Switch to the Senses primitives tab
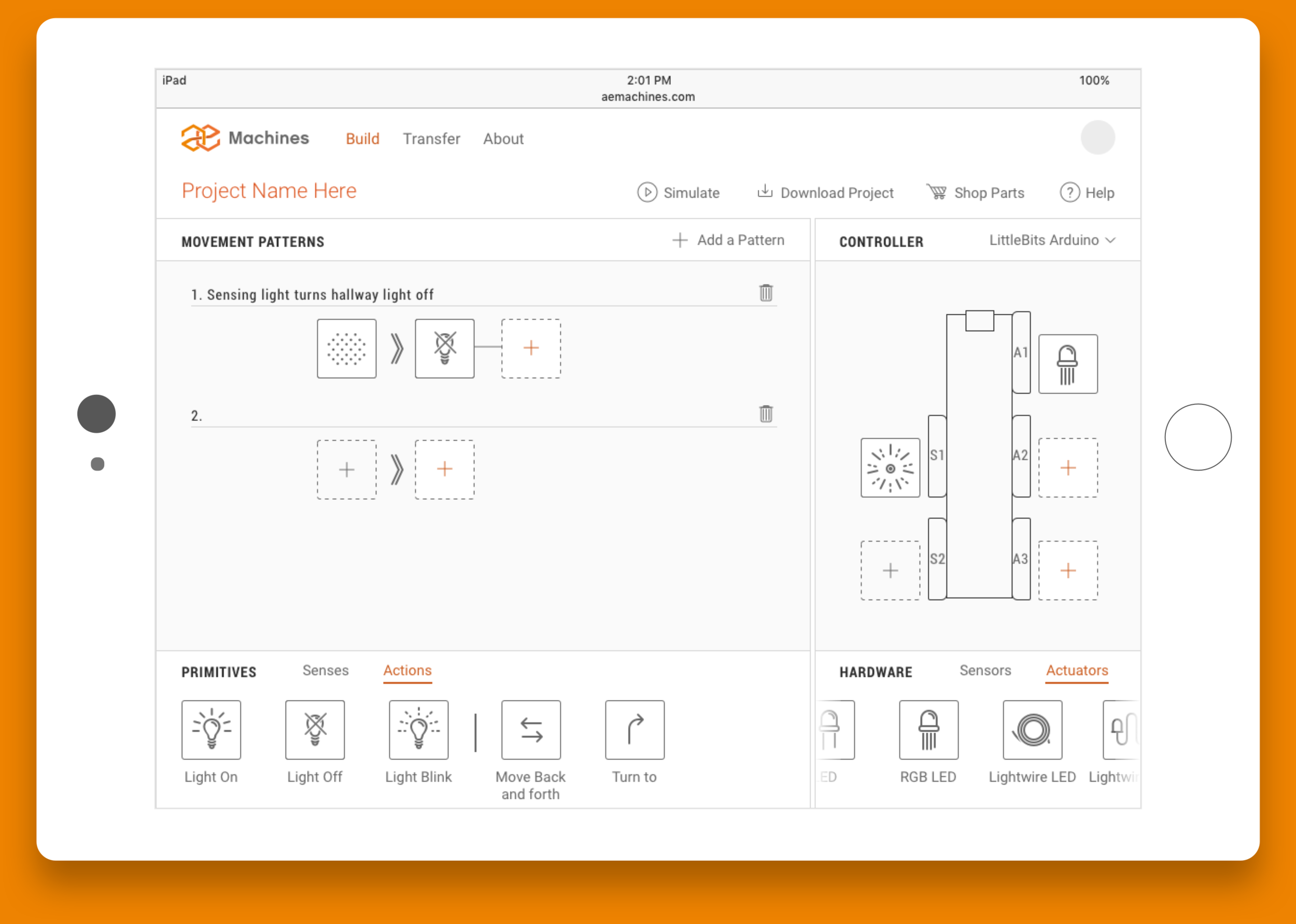Image resolution: width=1296 pixels, height=924 pixels. pos(326,670)
